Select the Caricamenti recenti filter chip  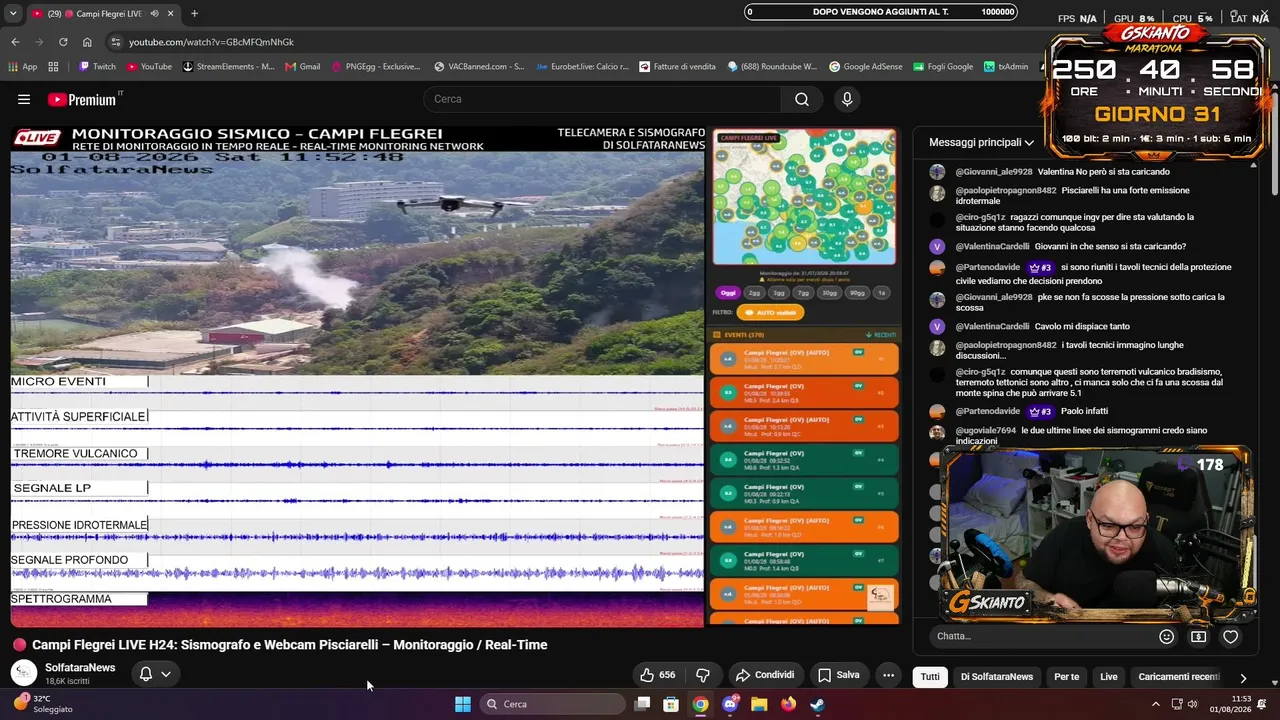point(1179,677)
